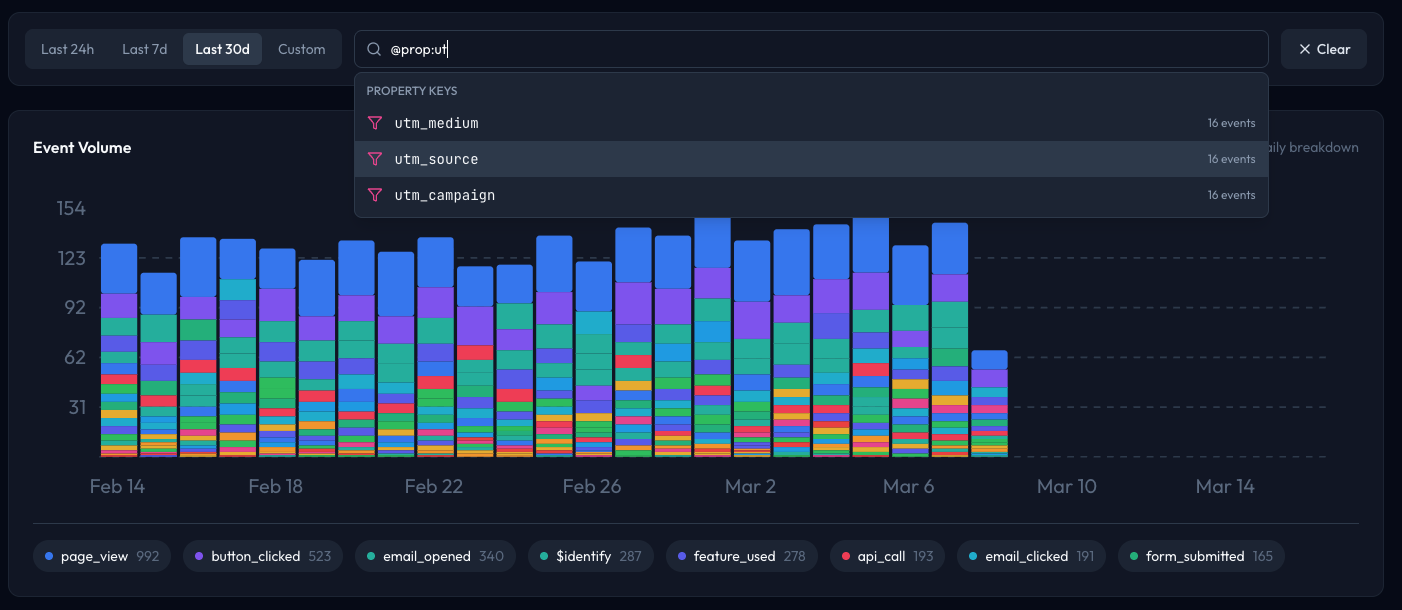Click the red dot on api_call pill
This screenshot has width=1402, height=610.
[845, 555]
